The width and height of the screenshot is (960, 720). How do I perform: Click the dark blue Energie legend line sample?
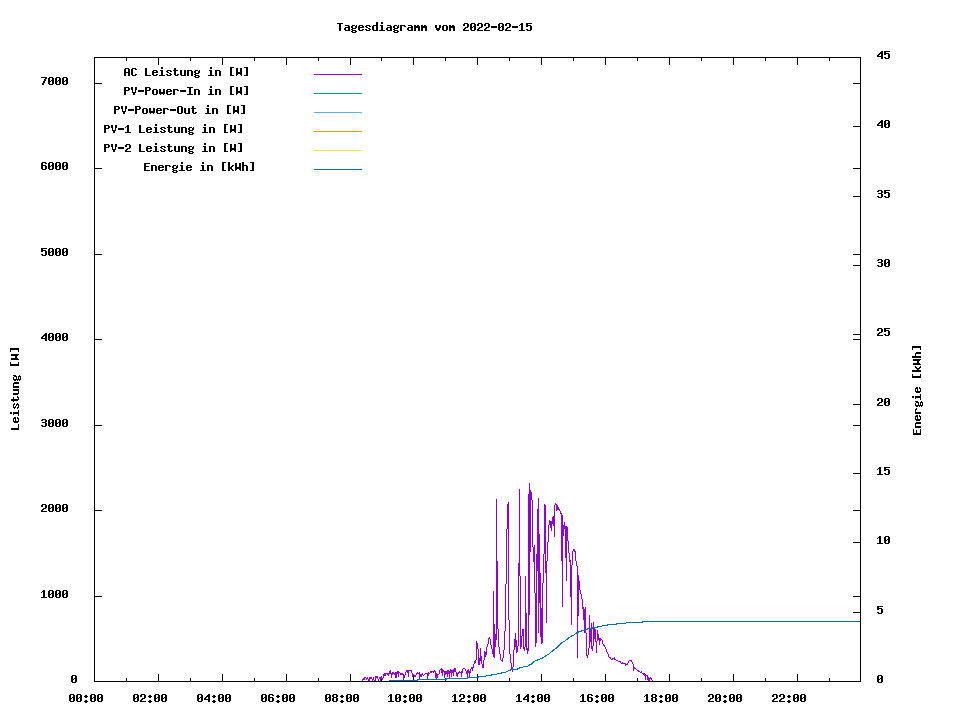pos(337,169)
